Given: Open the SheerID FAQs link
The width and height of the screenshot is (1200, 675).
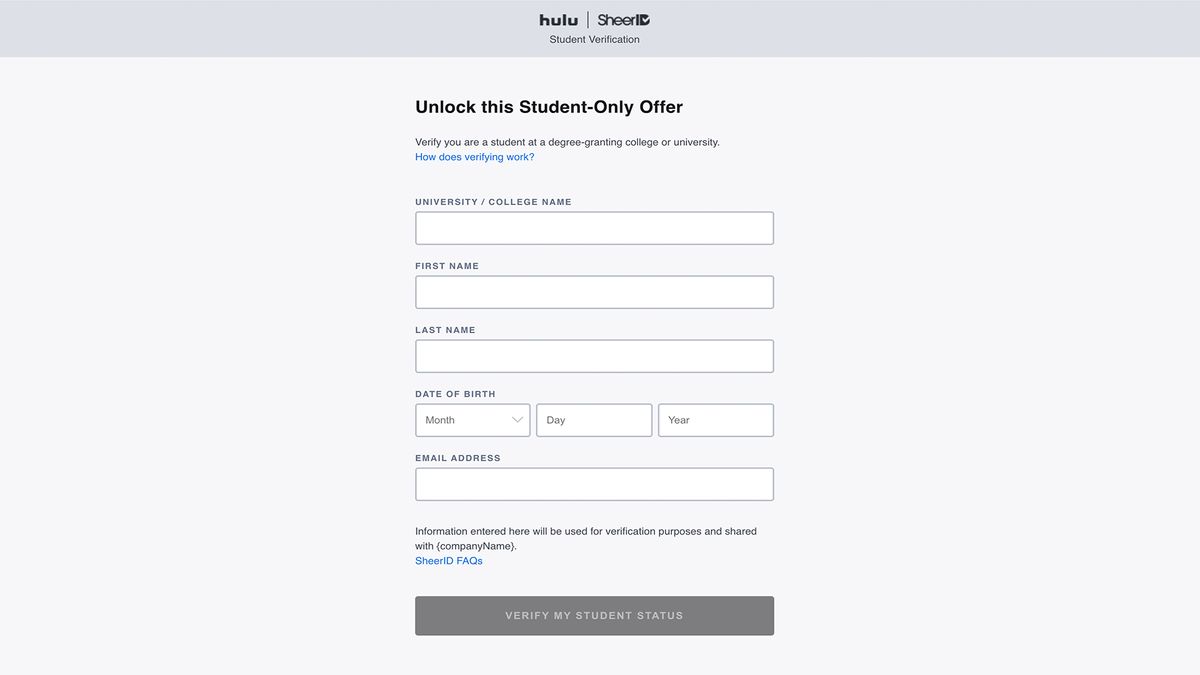Looking at the screenshot, I should (x=449, y=560).
